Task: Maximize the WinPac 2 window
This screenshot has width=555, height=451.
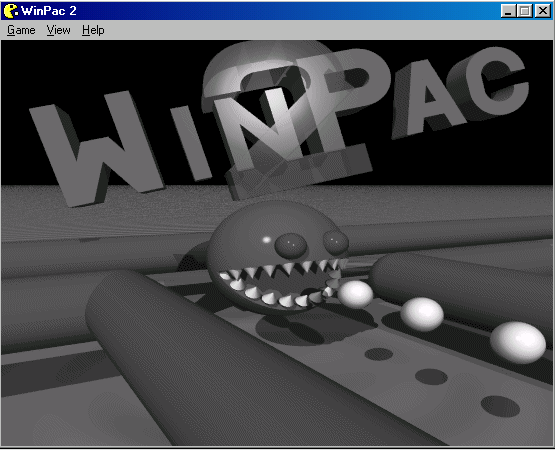Action: click(524, 11)
